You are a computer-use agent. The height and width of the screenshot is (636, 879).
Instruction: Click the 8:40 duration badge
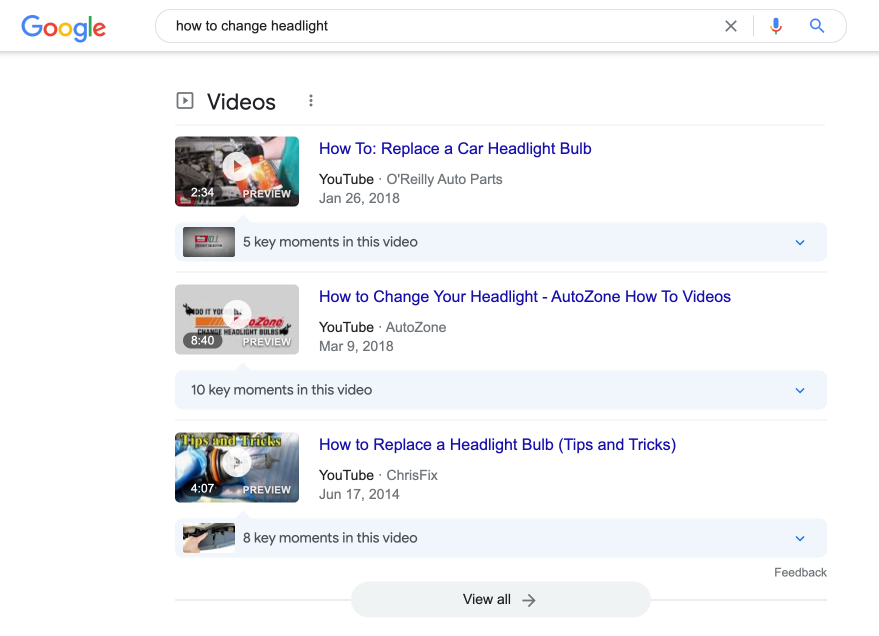(x=202, y=340)
